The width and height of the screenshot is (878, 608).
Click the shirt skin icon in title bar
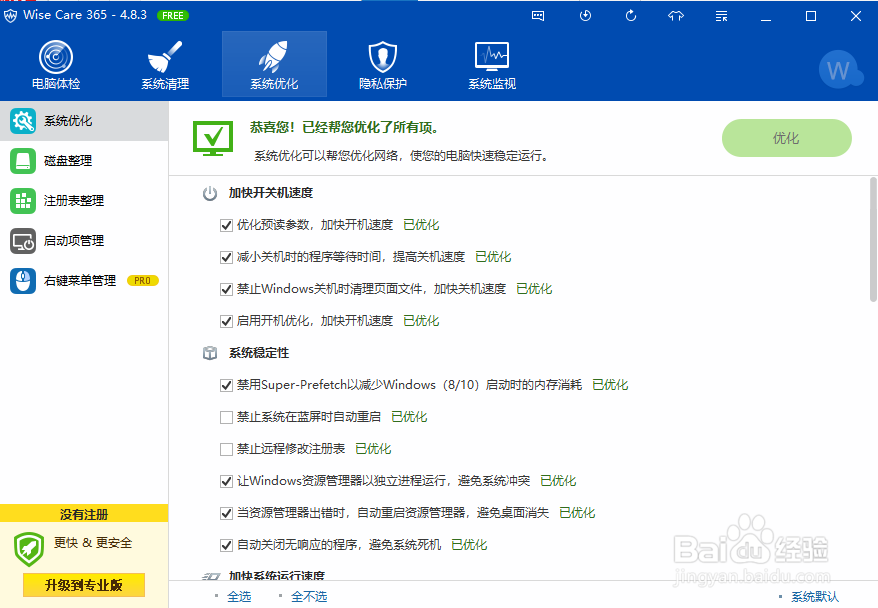click(676, 16)
